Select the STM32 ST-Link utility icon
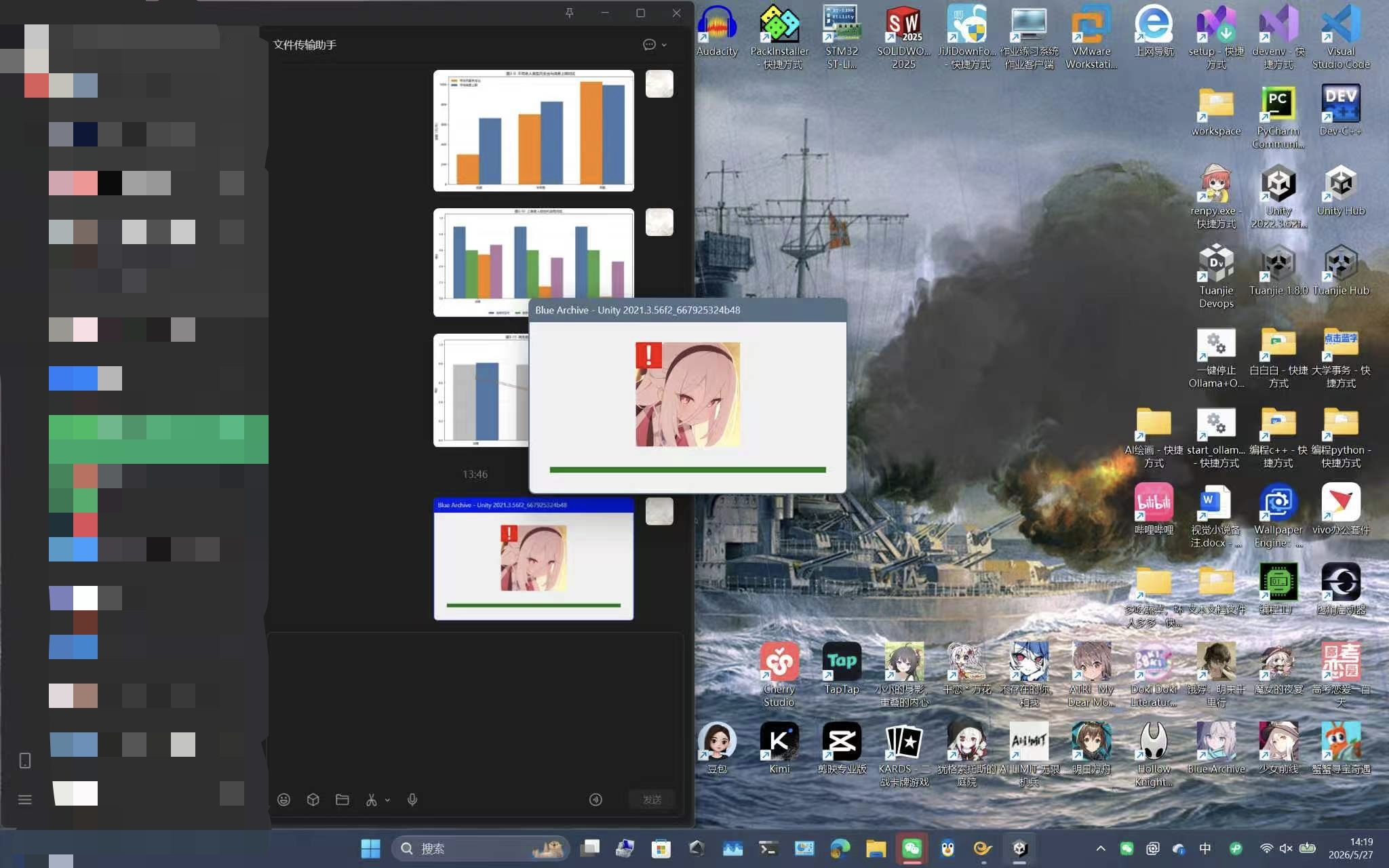 (842, 37)
